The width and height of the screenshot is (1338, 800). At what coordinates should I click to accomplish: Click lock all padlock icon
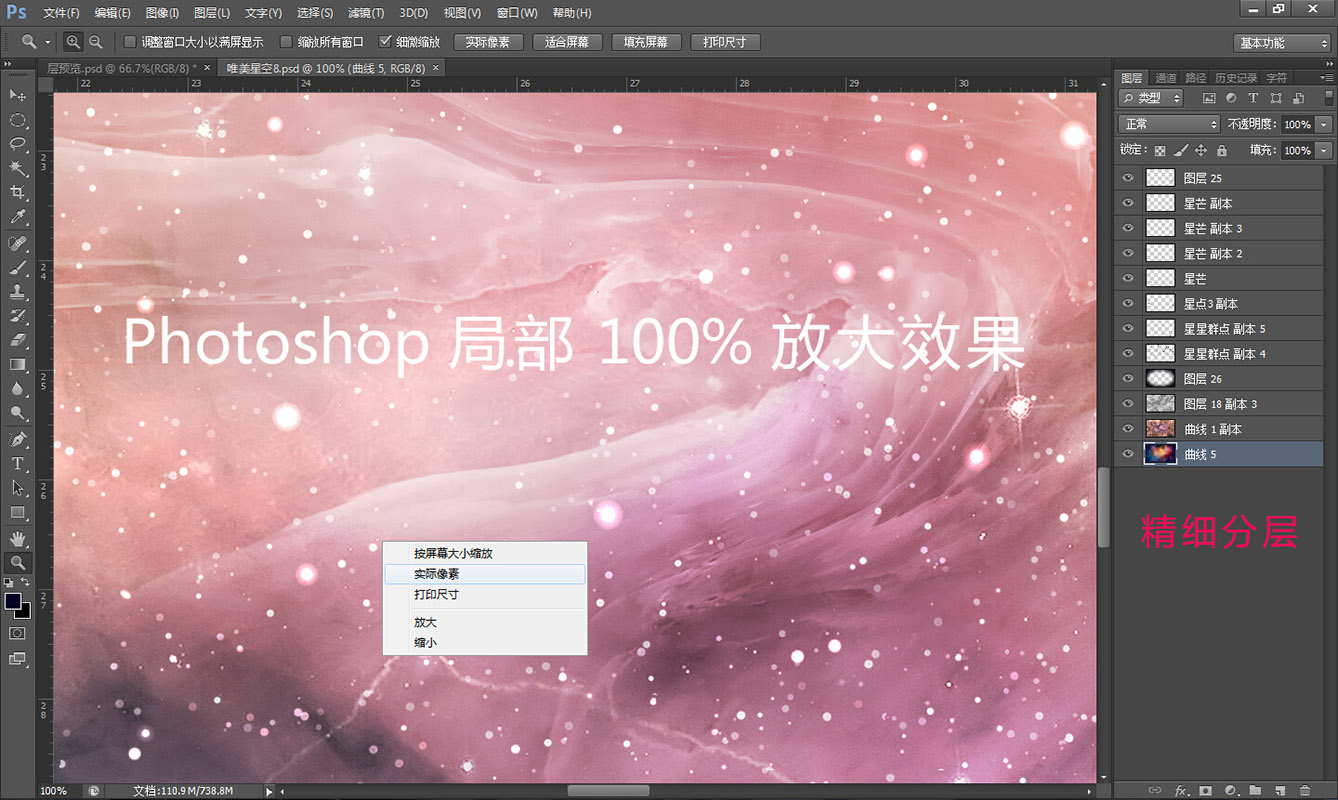point(1221,151)
